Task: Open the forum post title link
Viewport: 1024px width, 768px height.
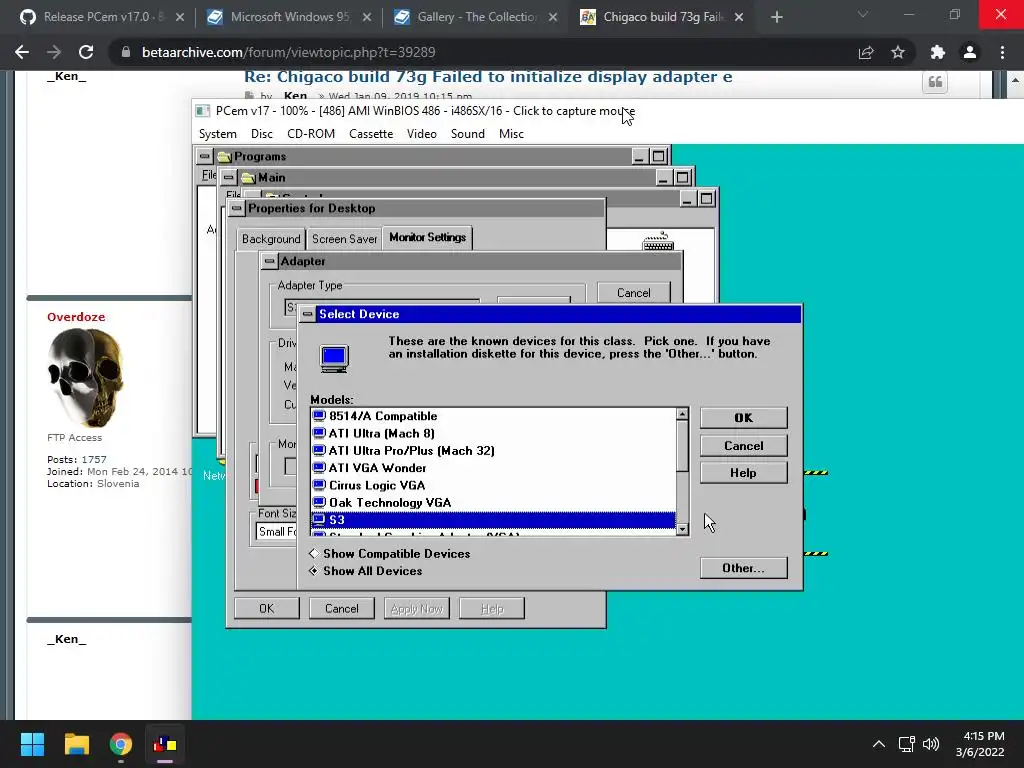Action: tap(488, 77)
